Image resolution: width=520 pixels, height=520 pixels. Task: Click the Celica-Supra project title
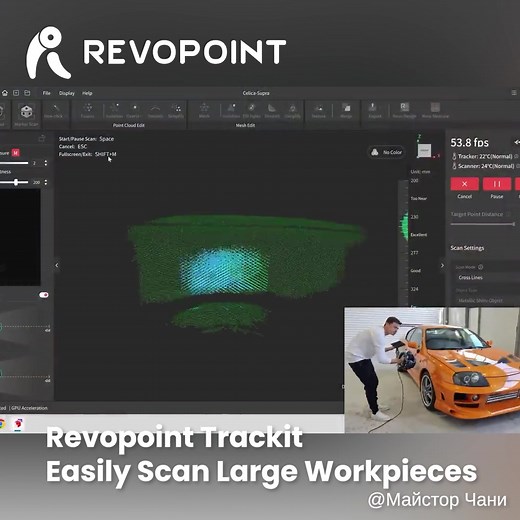point(256,93)
